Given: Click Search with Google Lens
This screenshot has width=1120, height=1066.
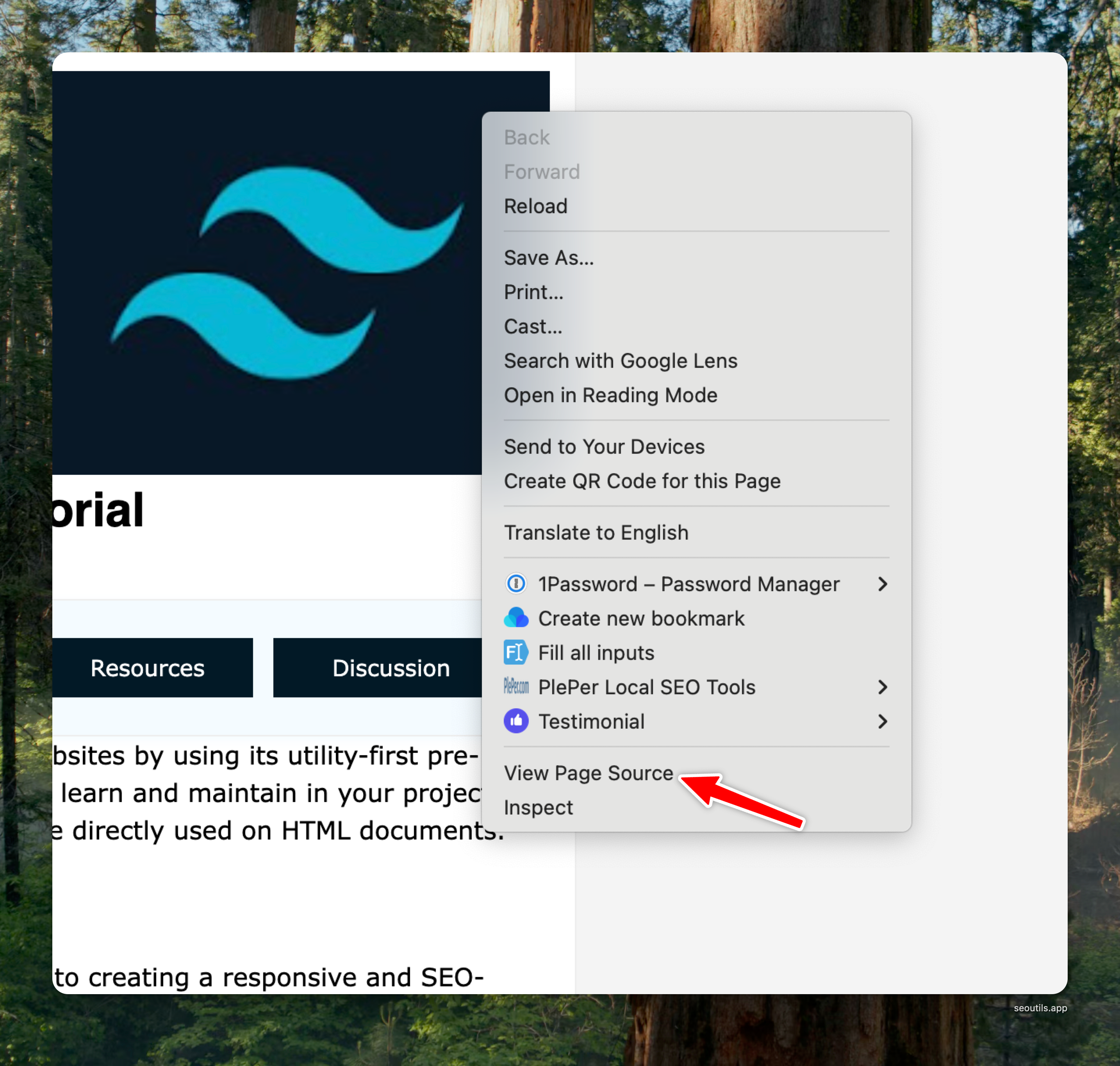Looking at the screenshot, I should (620, 361).
